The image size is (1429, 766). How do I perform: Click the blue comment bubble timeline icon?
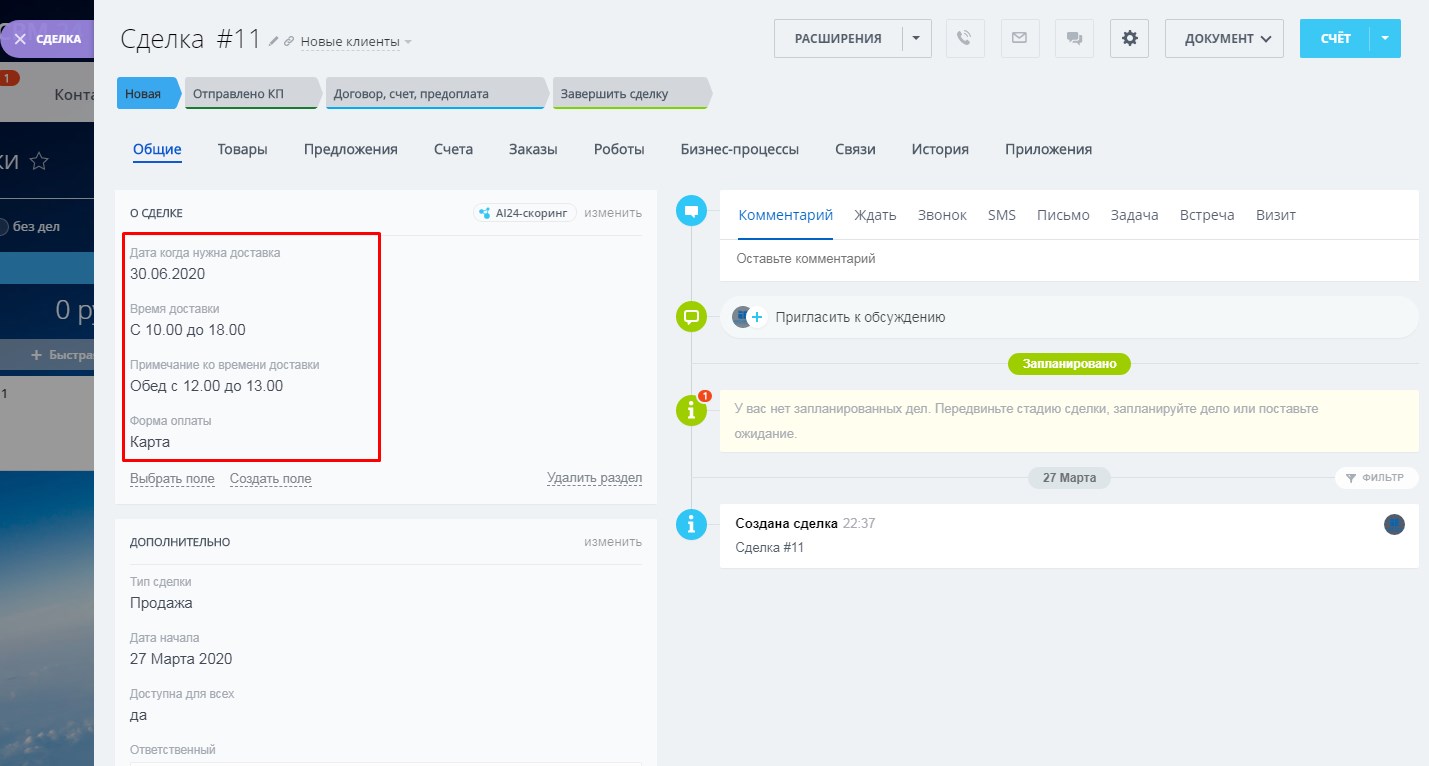691,211
